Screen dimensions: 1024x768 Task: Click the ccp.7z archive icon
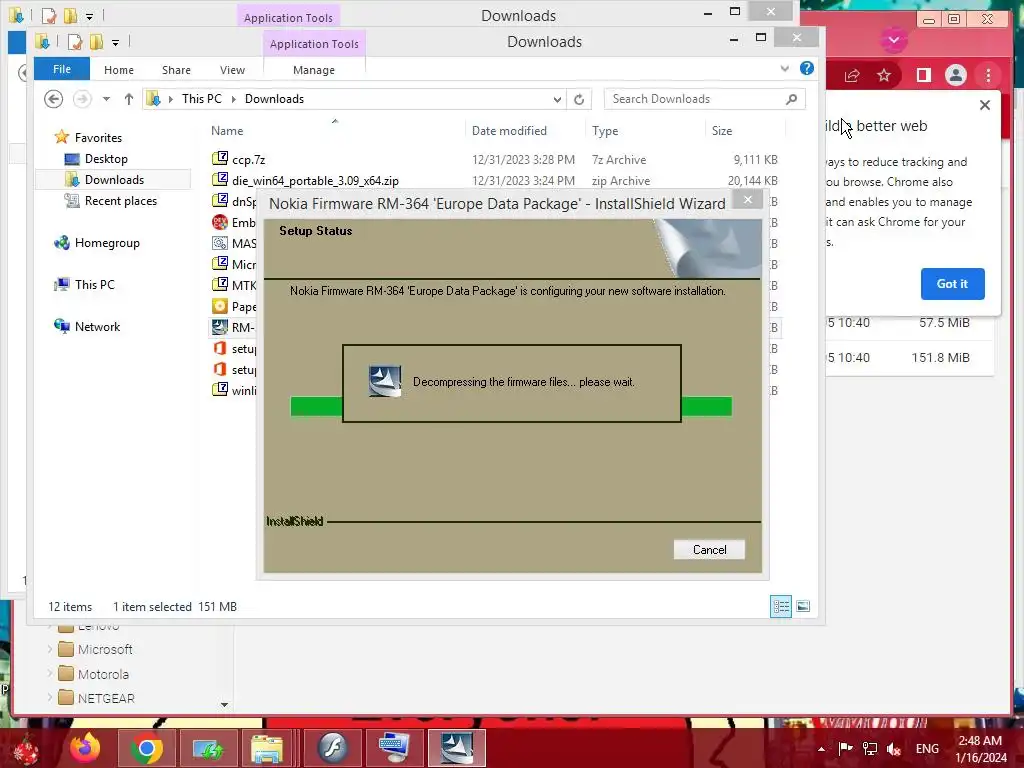coord(220,159)
